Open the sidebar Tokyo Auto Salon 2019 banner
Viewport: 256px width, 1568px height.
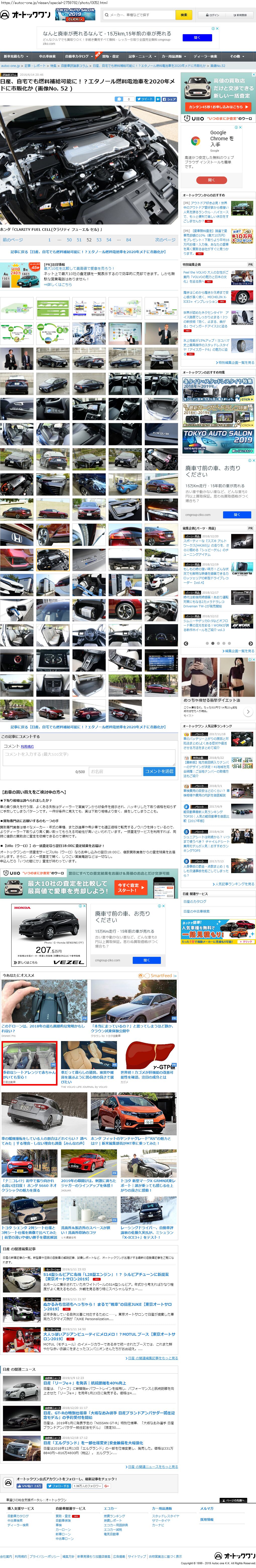pos(218,441)
